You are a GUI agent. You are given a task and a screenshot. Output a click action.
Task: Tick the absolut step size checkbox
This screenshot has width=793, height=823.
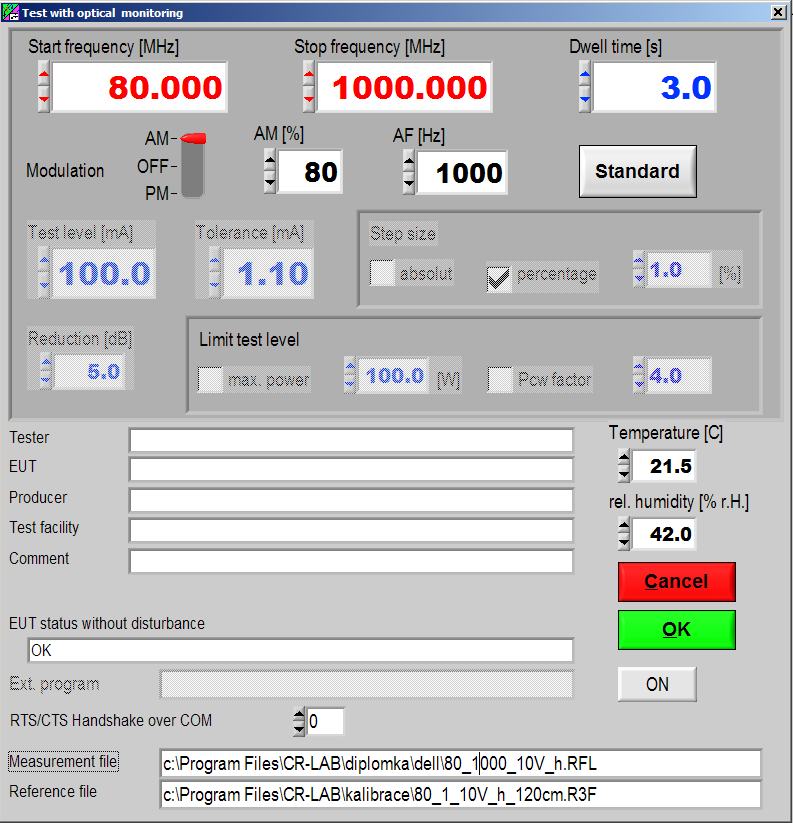tap(382, 273)
